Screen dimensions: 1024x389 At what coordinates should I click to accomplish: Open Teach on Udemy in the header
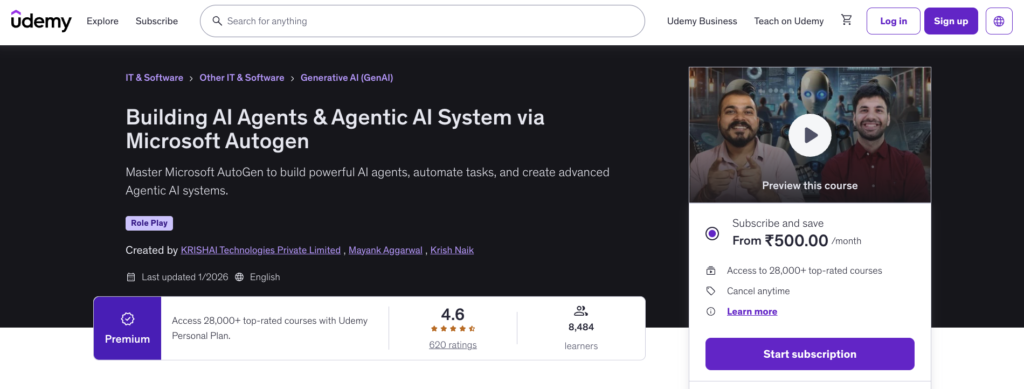[x=789, y=21]
